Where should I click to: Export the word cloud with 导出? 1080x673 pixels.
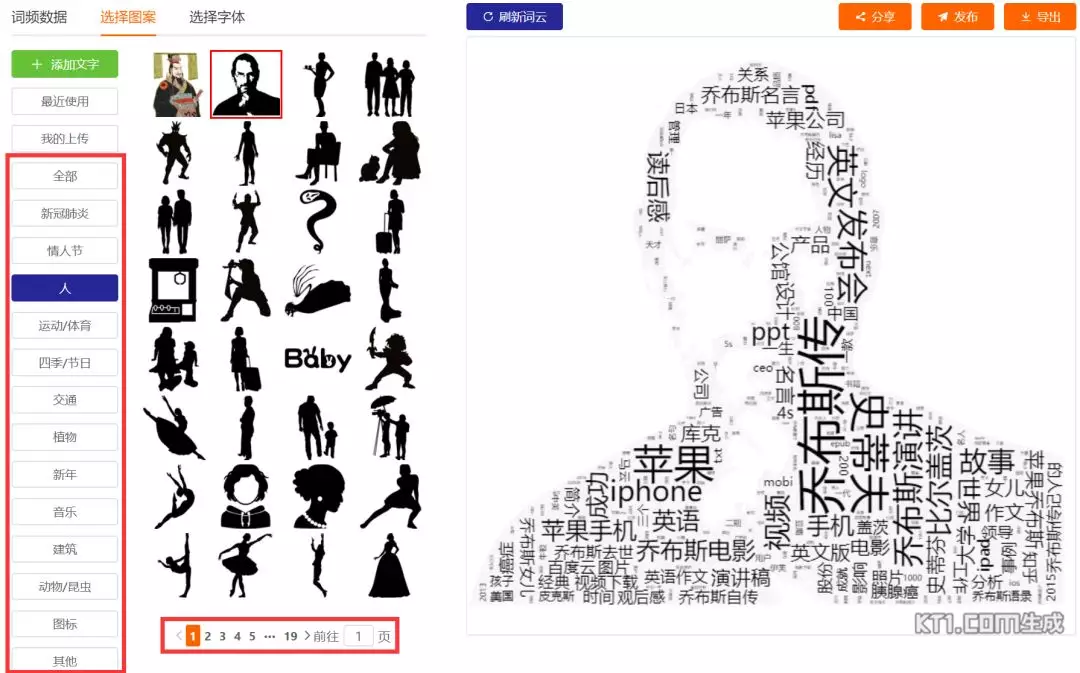pos(1039,17)
